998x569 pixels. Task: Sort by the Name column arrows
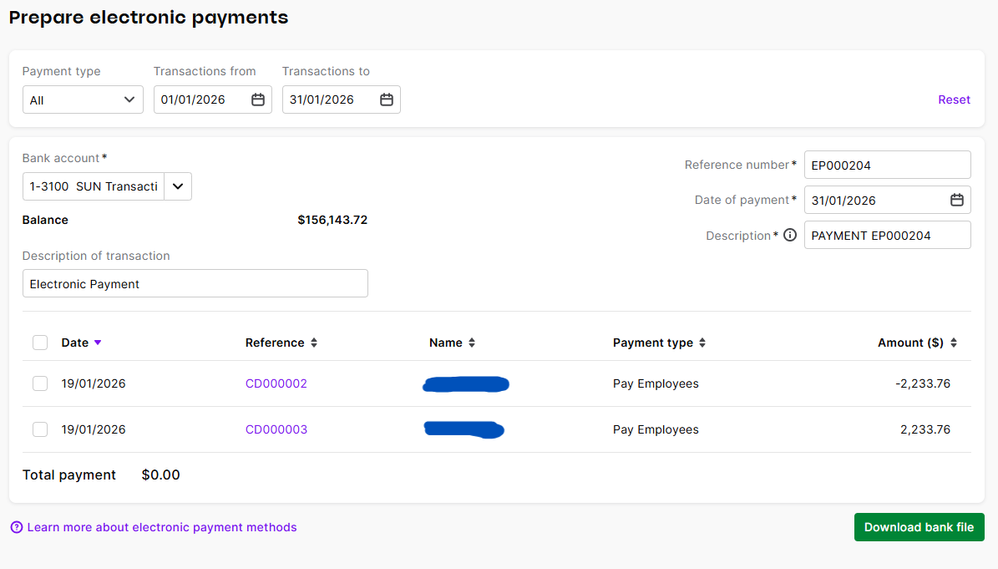(x=472, y=343)
